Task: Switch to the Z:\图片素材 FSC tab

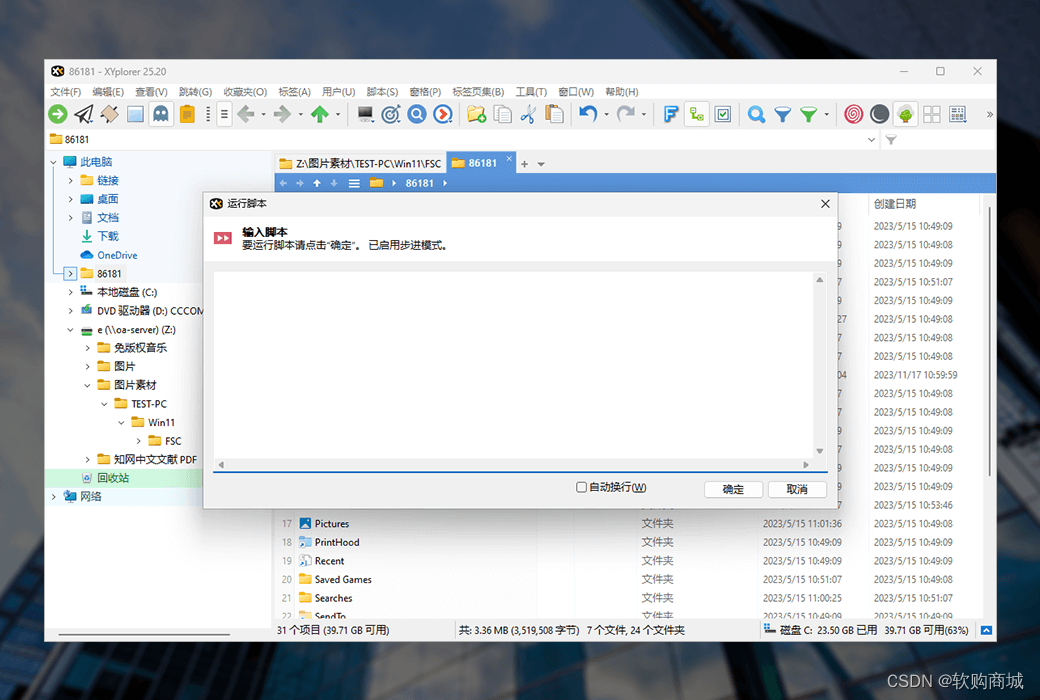Action: tap(360, 163)
